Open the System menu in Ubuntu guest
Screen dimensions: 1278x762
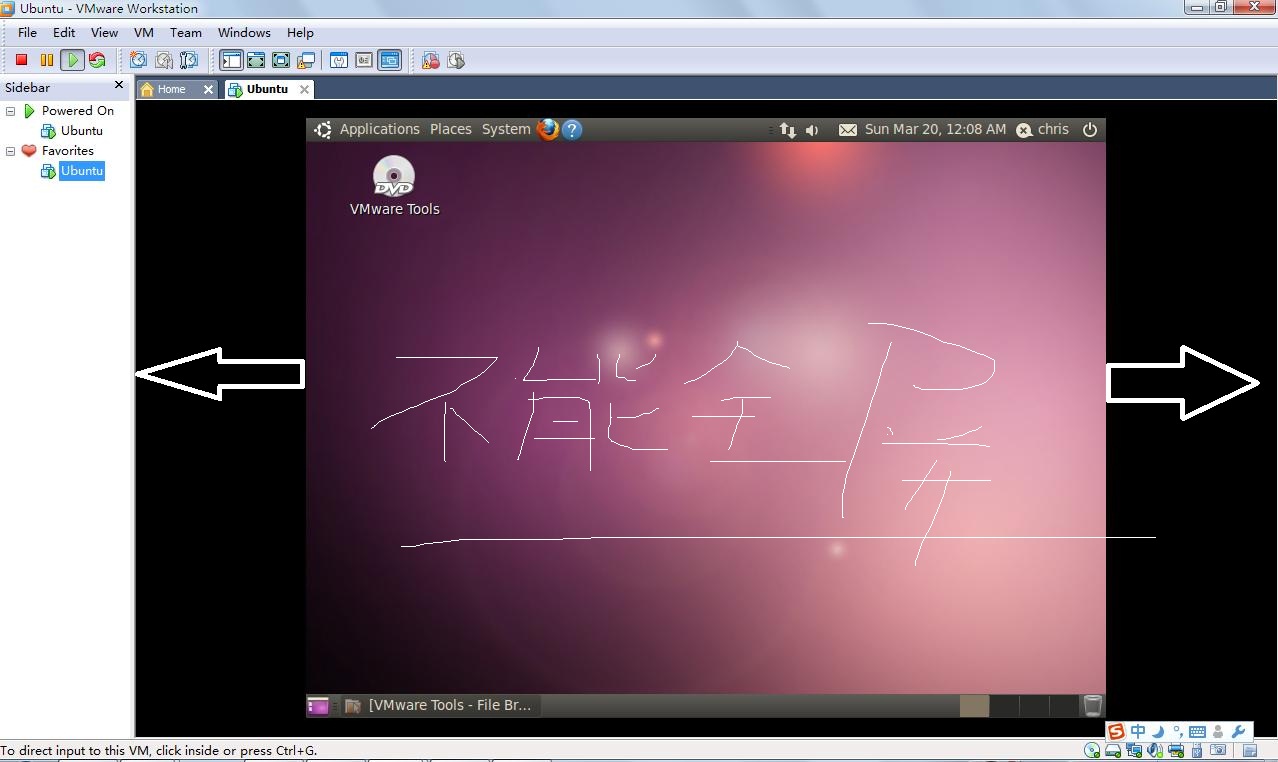pos(506,129)
